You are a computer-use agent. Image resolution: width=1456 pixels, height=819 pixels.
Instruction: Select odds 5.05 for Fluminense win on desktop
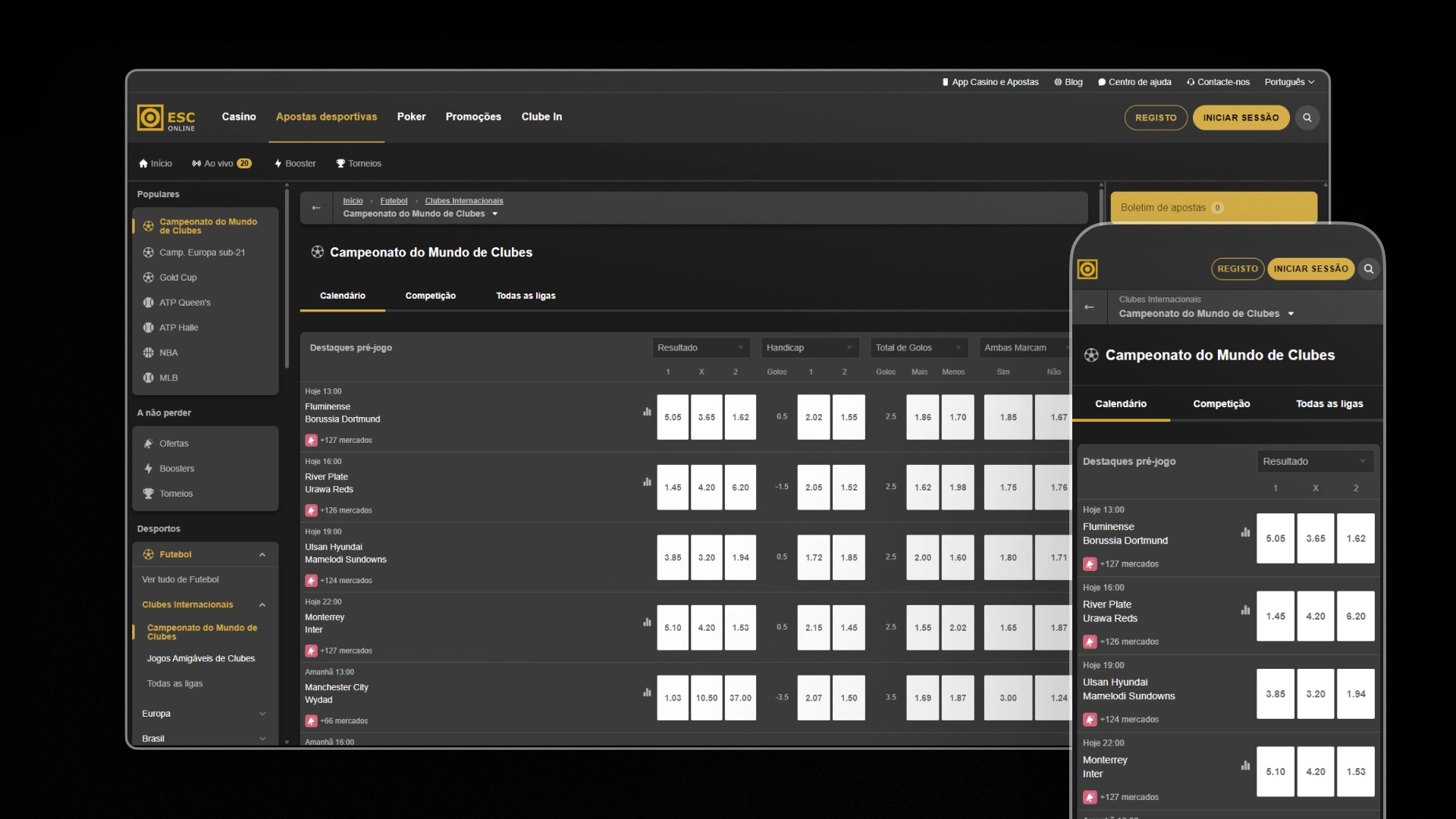(x=673, y=417)
